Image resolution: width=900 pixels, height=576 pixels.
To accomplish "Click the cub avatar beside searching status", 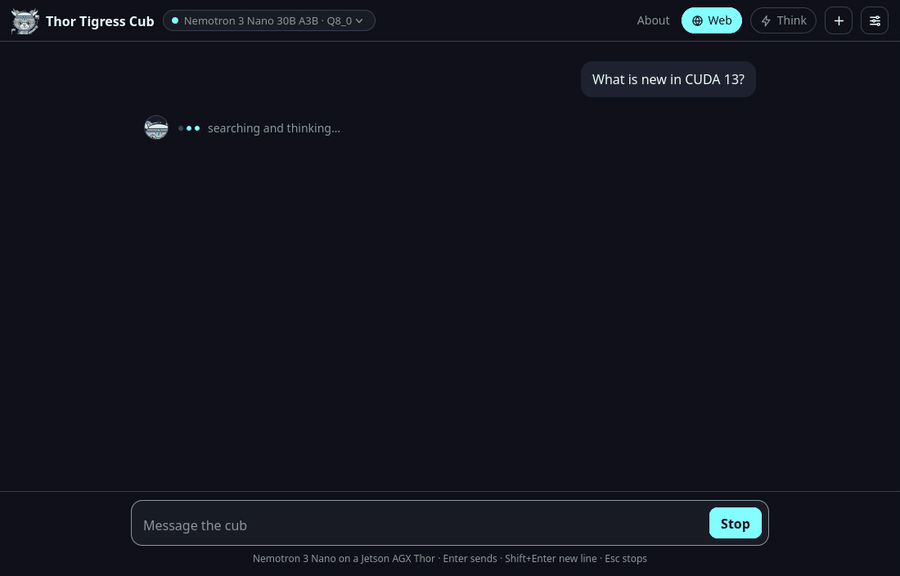I will click(x=156, y=127).
